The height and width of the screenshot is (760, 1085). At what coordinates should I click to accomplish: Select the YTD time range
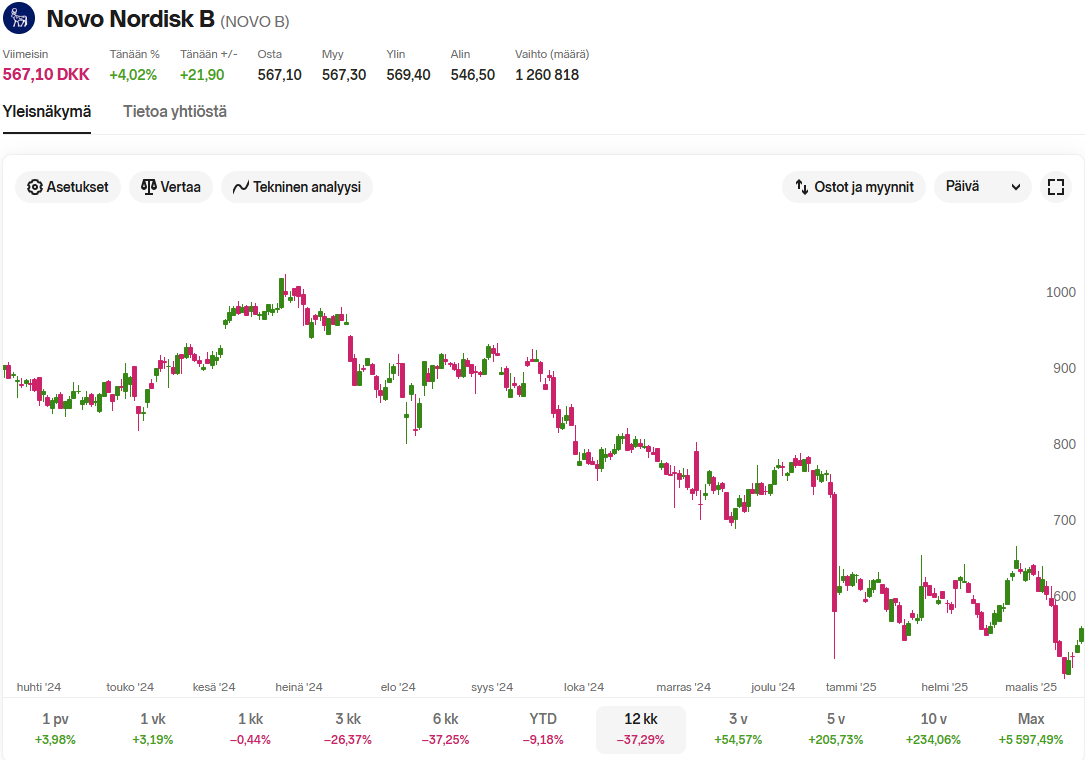(543, 728)
